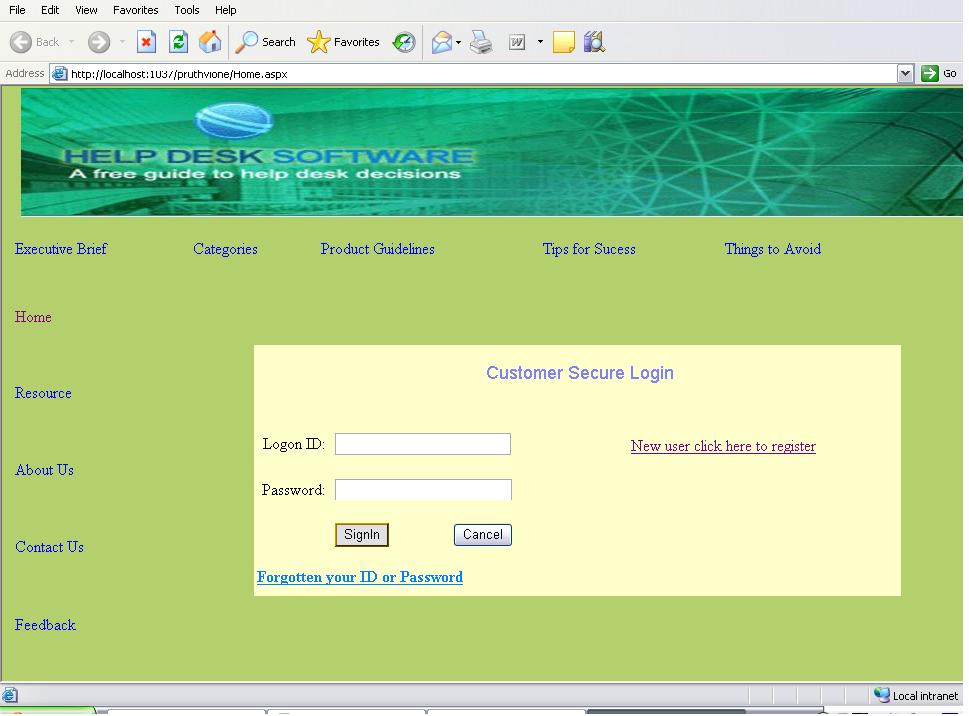The image size is (969, 716).
Task: Go back using the Back arrow button
Action: pyautogui.click(x=35, y=42)
